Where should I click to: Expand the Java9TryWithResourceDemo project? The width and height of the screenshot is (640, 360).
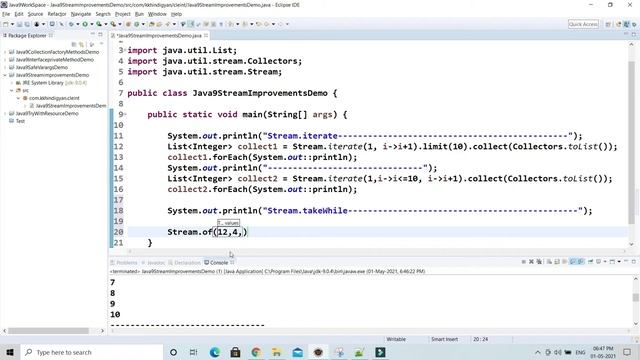click(x=5, y=113)
